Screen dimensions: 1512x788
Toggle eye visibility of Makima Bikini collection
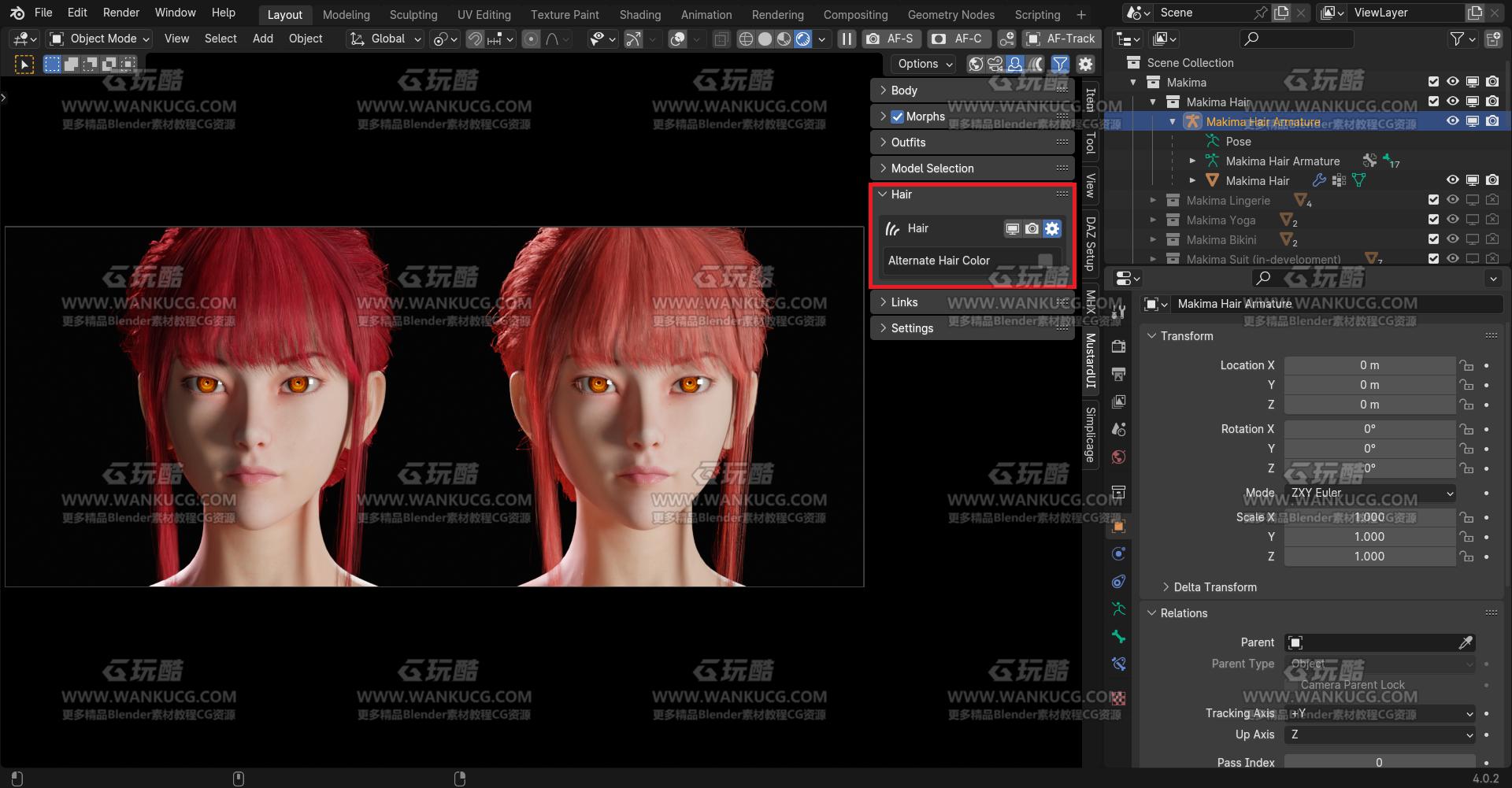pos(1453,239)
